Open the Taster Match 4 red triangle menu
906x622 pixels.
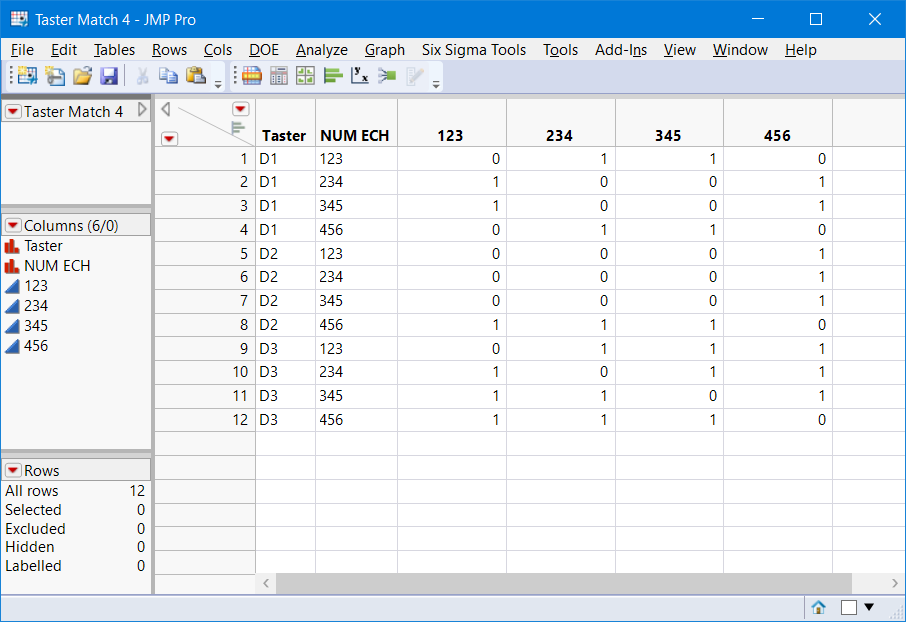13,112
